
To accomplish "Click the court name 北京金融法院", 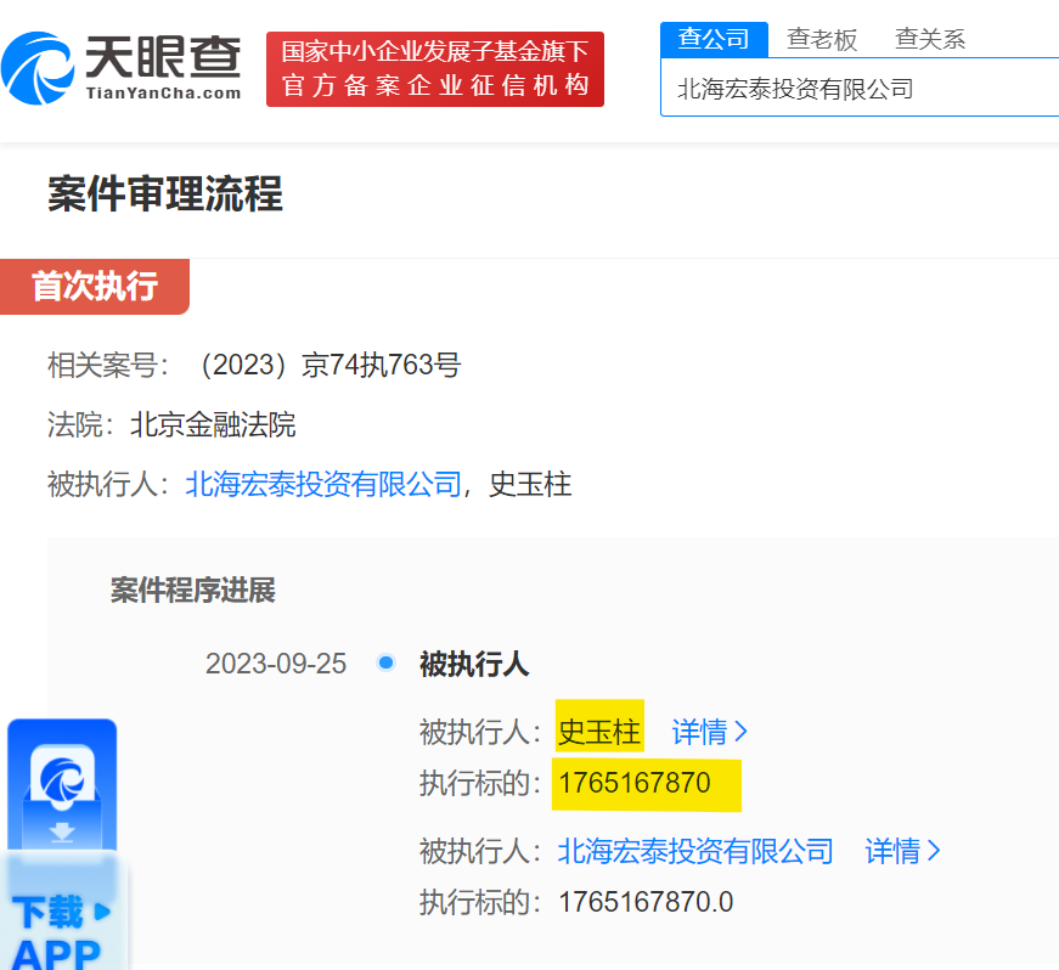I will 213,425.
